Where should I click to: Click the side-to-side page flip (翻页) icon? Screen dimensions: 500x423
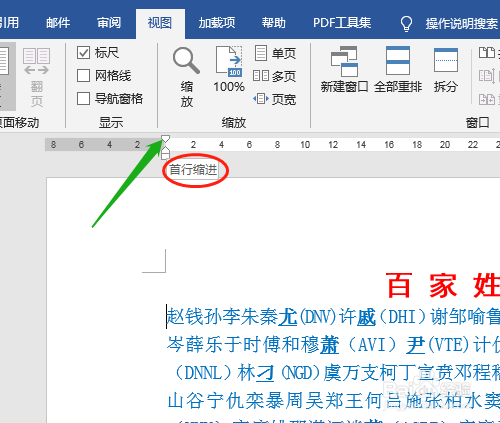coord(36,78)
